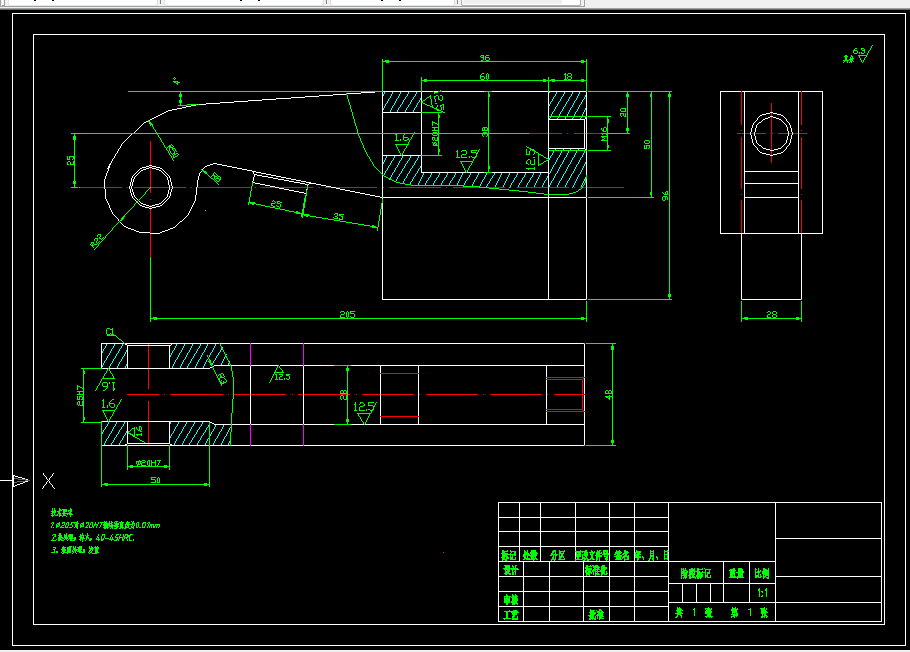Select technical note line 1 about 0.08mm
Viewport: 910px width, 652px height.
coord(105,525)
